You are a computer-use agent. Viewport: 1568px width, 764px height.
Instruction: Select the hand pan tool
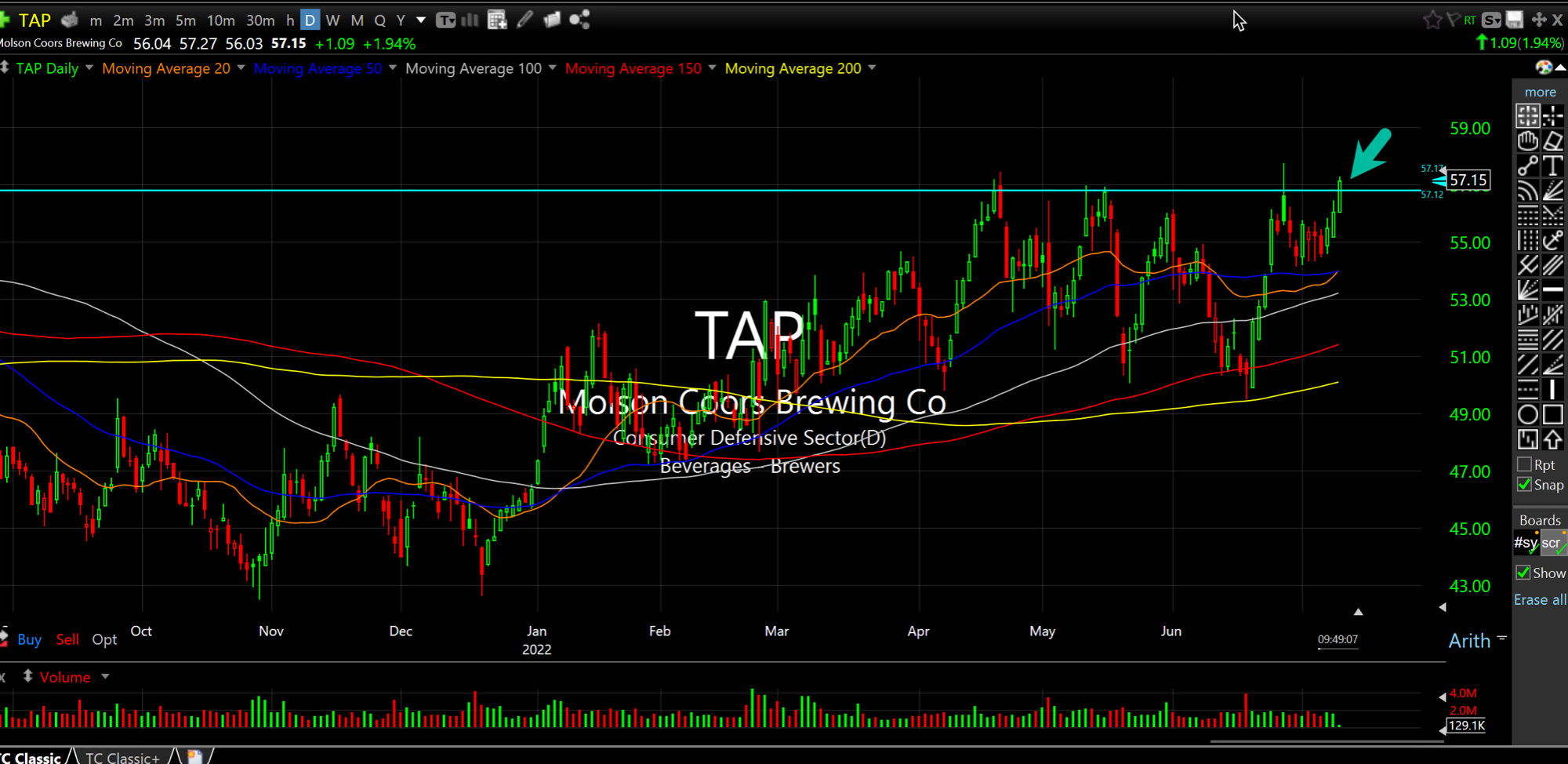(1528, 141)
